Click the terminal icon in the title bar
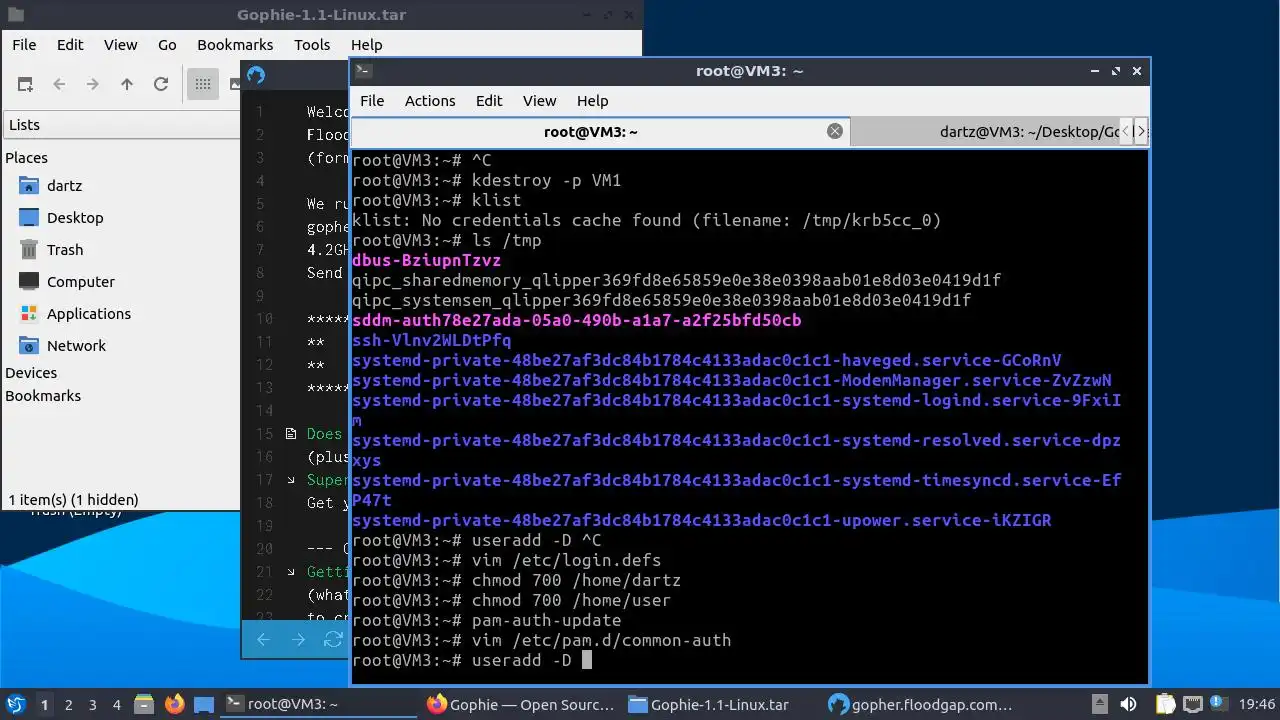The width and height of the screenshot is (1280, 720). (364, 71)
